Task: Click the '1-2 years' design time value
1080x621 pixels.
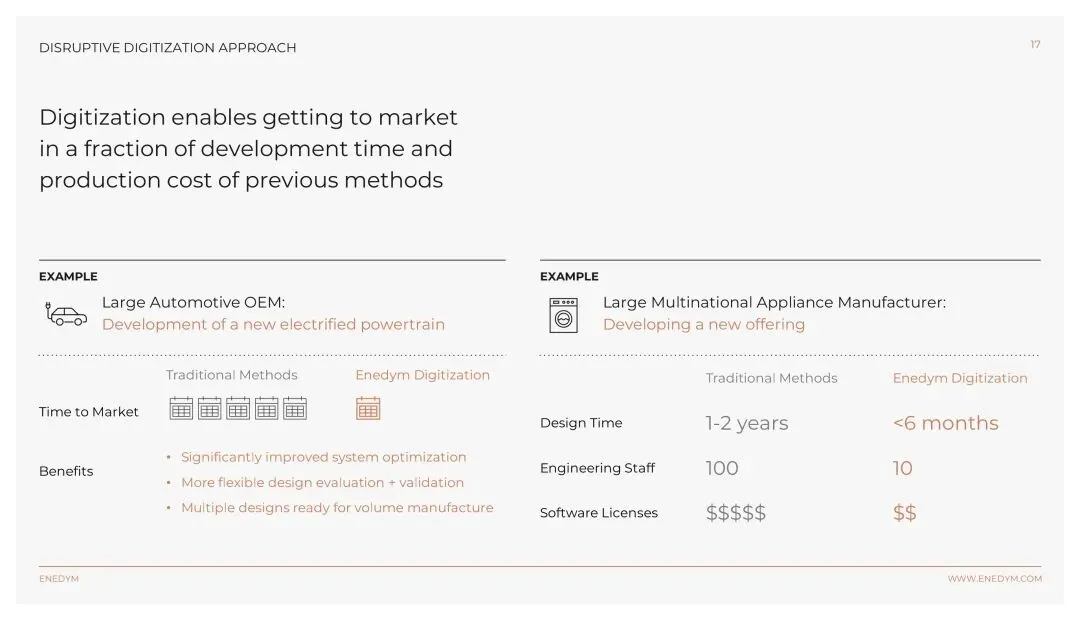Action: point(746,423)
